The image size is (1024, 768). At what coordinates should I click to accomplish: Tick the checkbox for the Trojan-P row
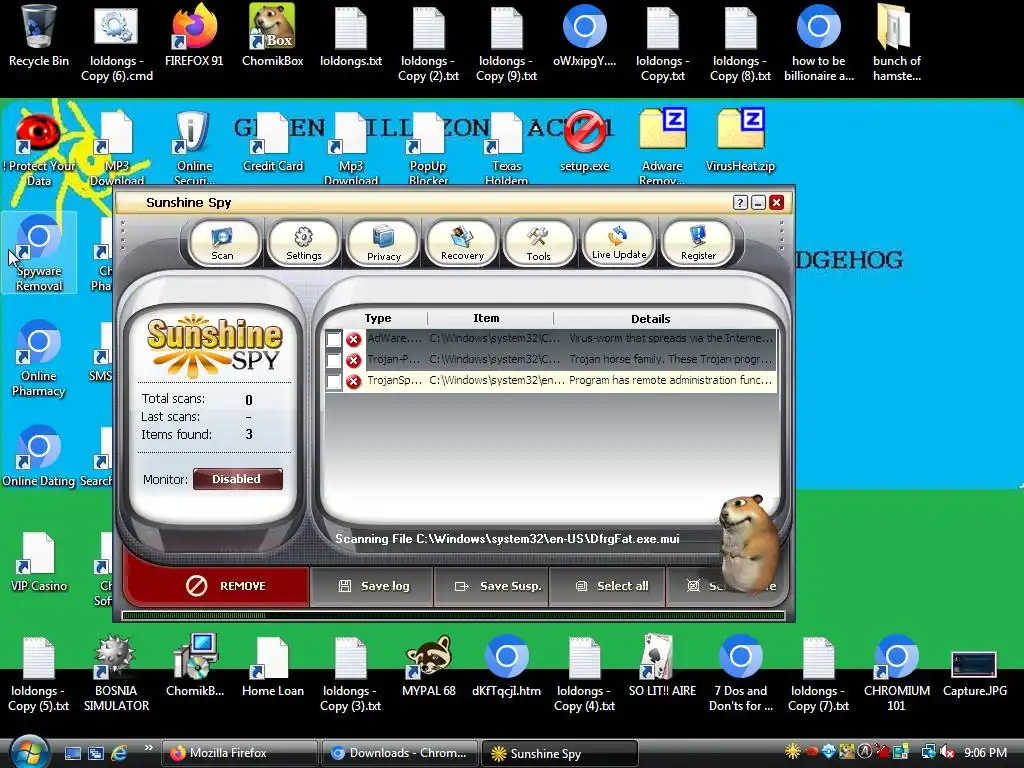pos(334,360)
